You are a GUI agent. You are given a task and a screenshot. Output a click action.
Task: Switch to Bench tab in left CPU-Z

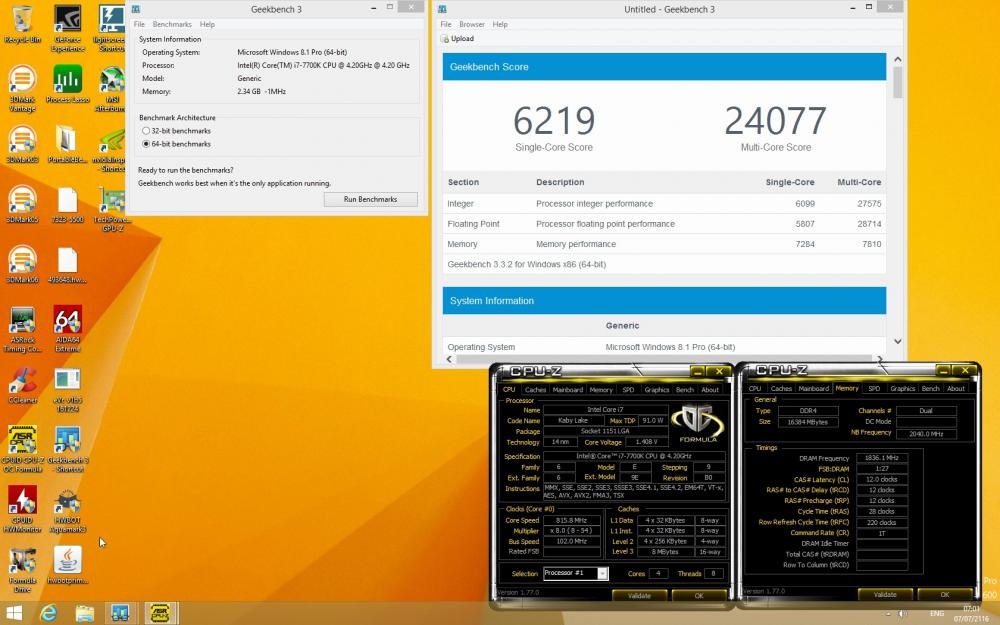(684, 389)
